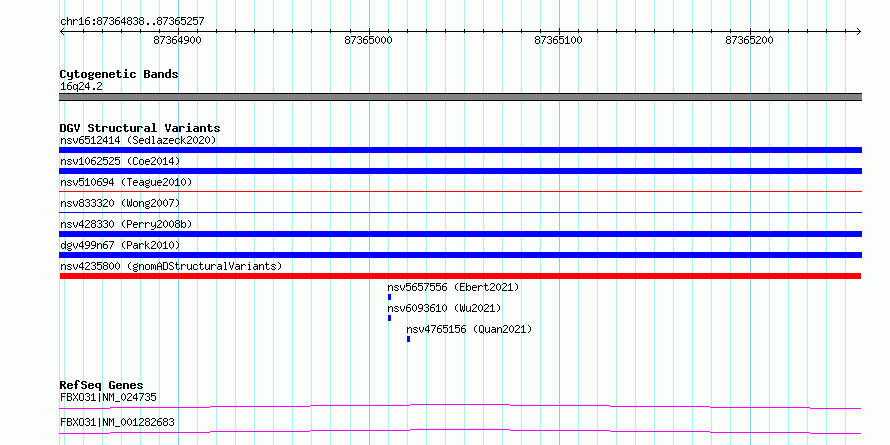890x445 pixels.
Task: Select the thin blue line for nsv833320
Action: tap(460, 213)
